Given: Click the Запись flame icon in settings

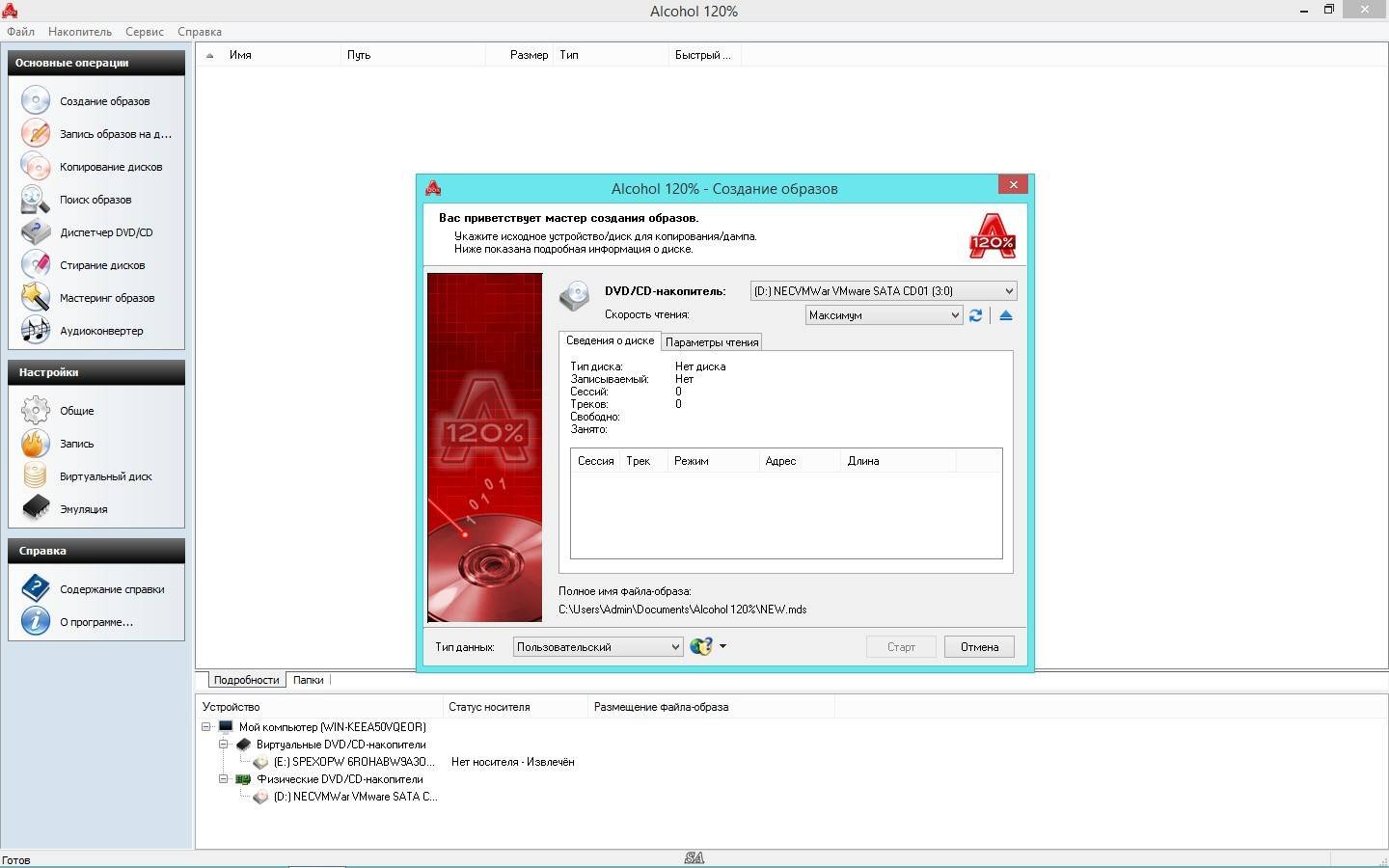Looking at the screenshot, I should [36, 443].
